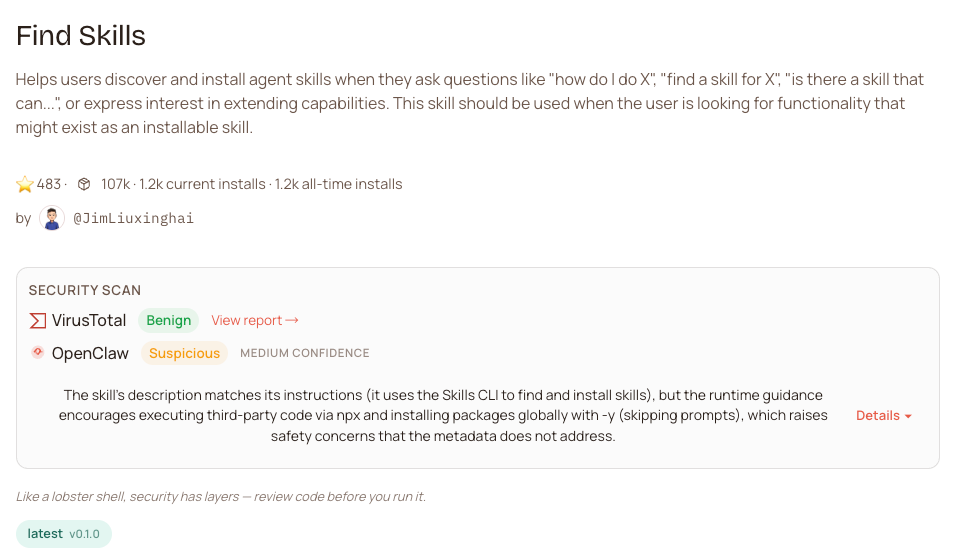The image size is (954, 554).
Task: Click the 1.2k all-time installs text
Action: (338, 184)
